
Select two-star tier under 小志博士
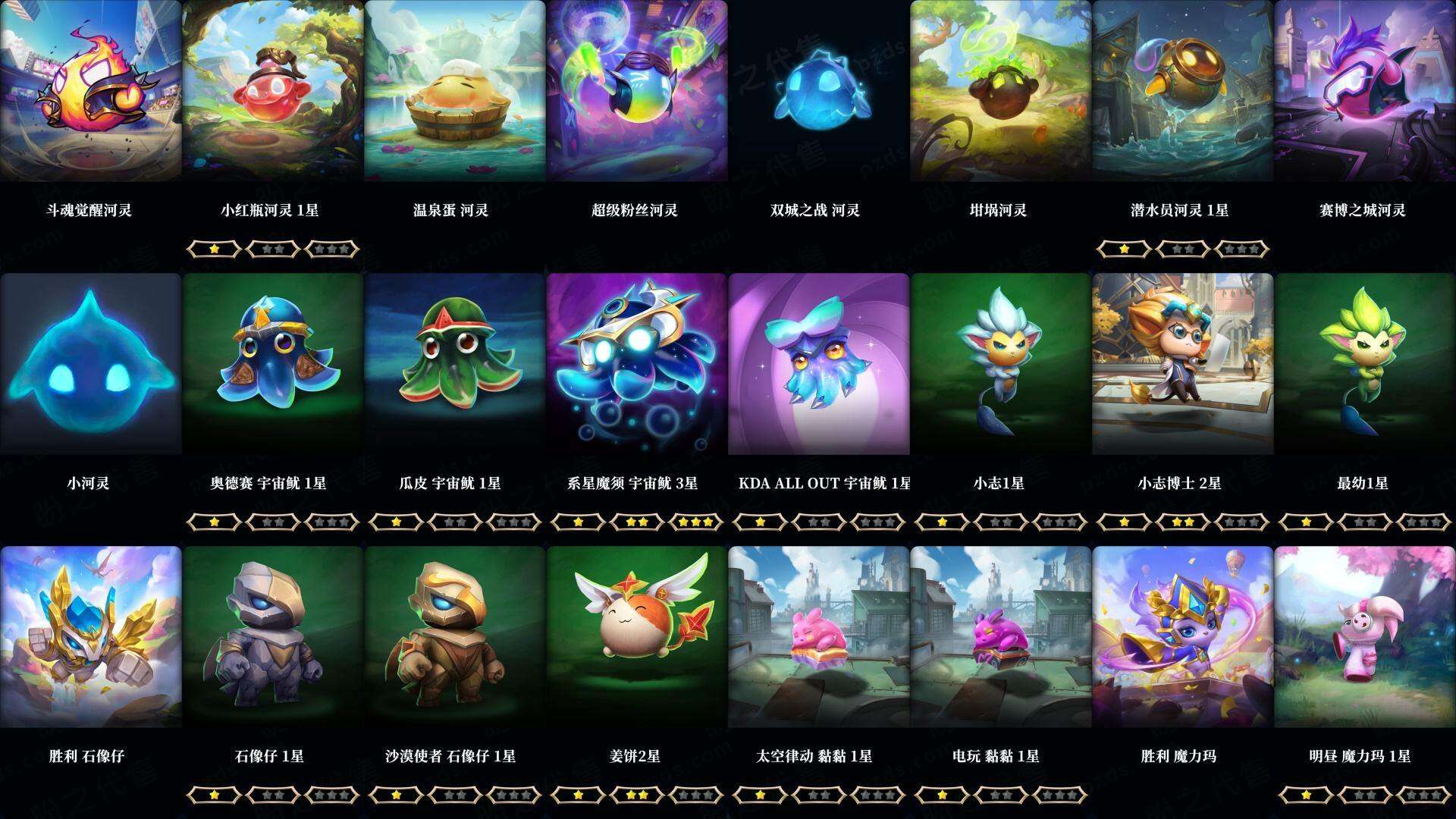point(1182,522)
